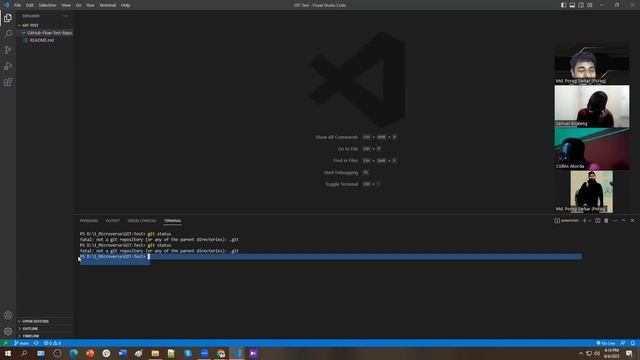Toggle secondary side bar layout icon
The image size is (640, 360).
point(581,5)
